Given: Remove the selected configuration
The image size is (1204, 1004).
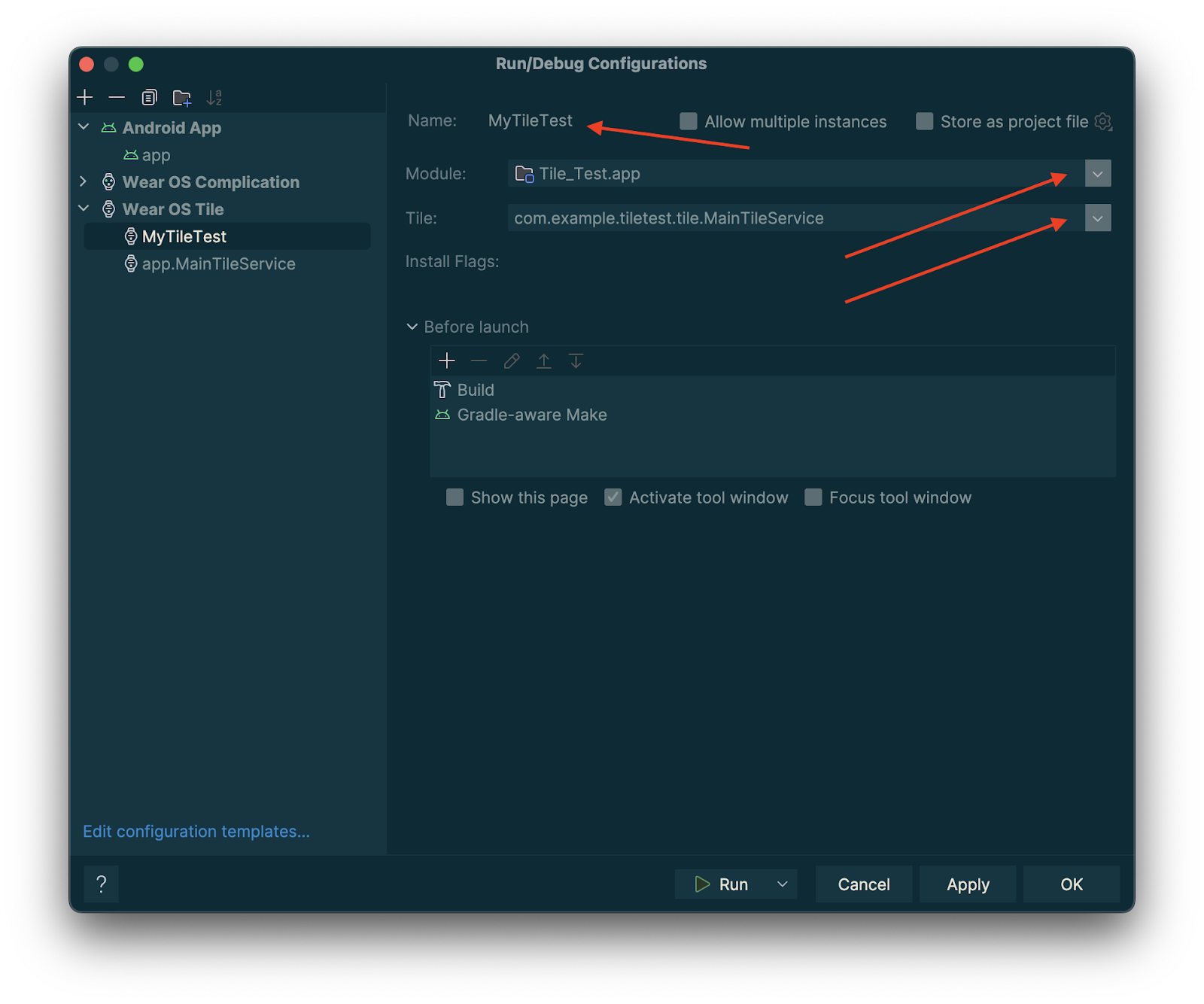Looking at the screenshot, I should coord(116,97).
